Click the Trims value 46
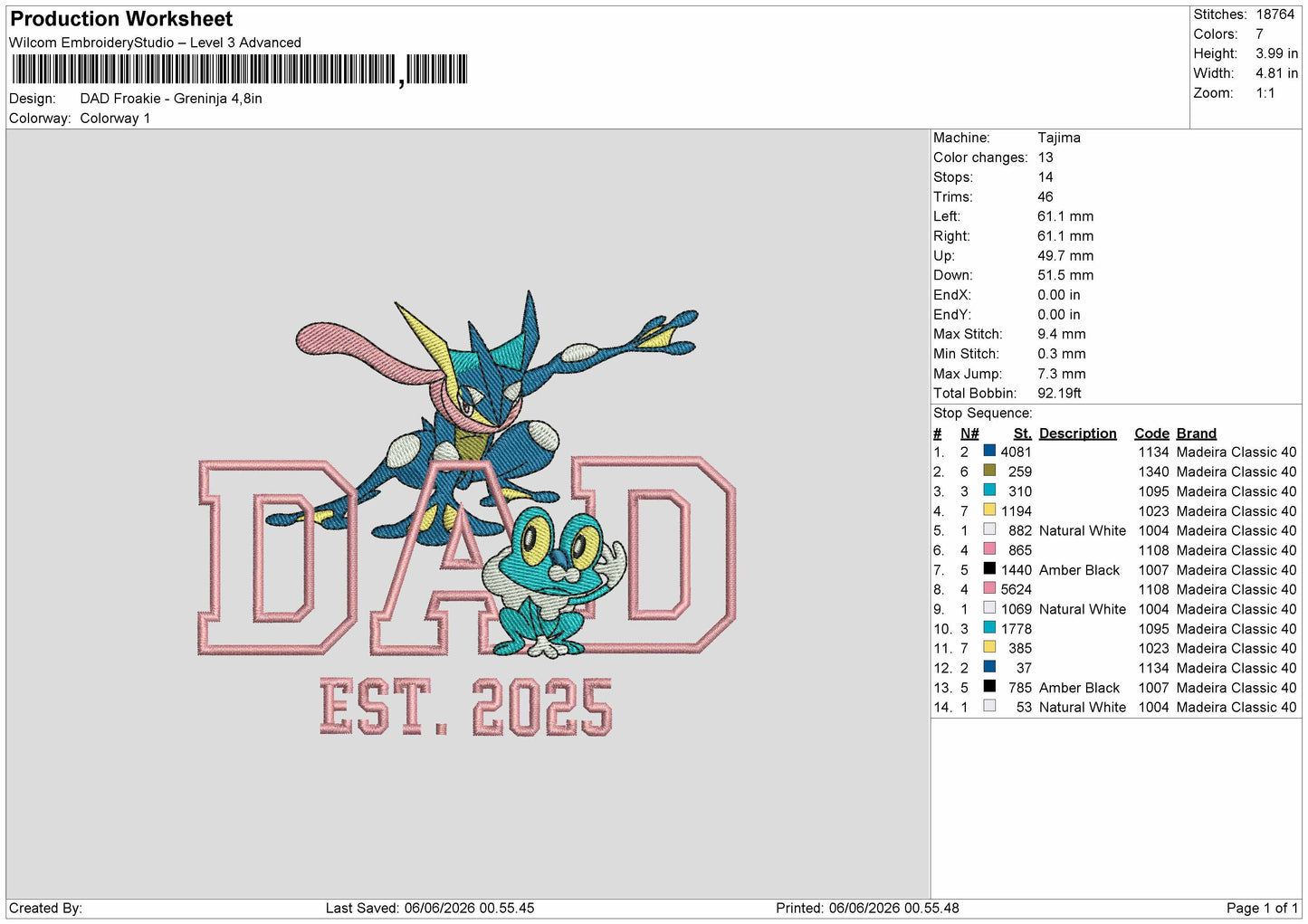1308x924 pixels. point(1045,196)
